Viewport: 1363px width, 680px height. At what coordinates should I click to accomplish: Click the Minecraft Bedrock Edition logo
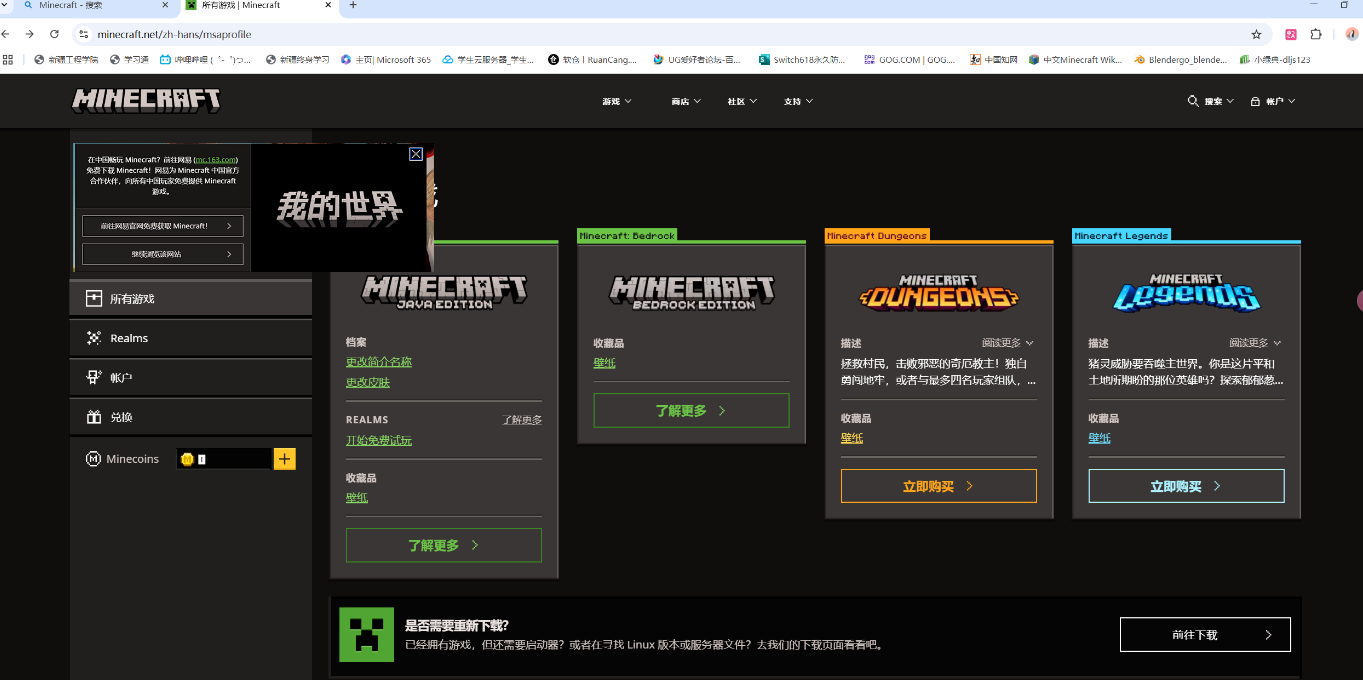(x=692, y=291)
